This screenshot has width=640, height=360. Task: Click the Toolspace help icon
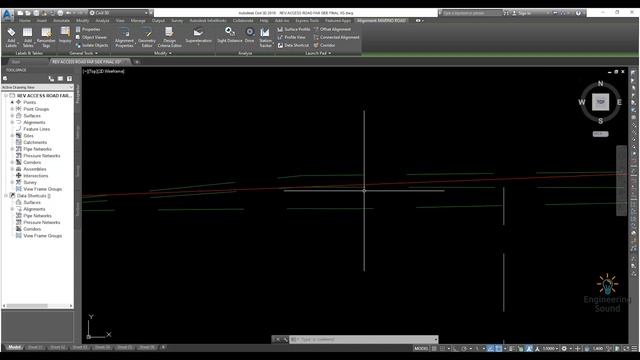point(69,78)
